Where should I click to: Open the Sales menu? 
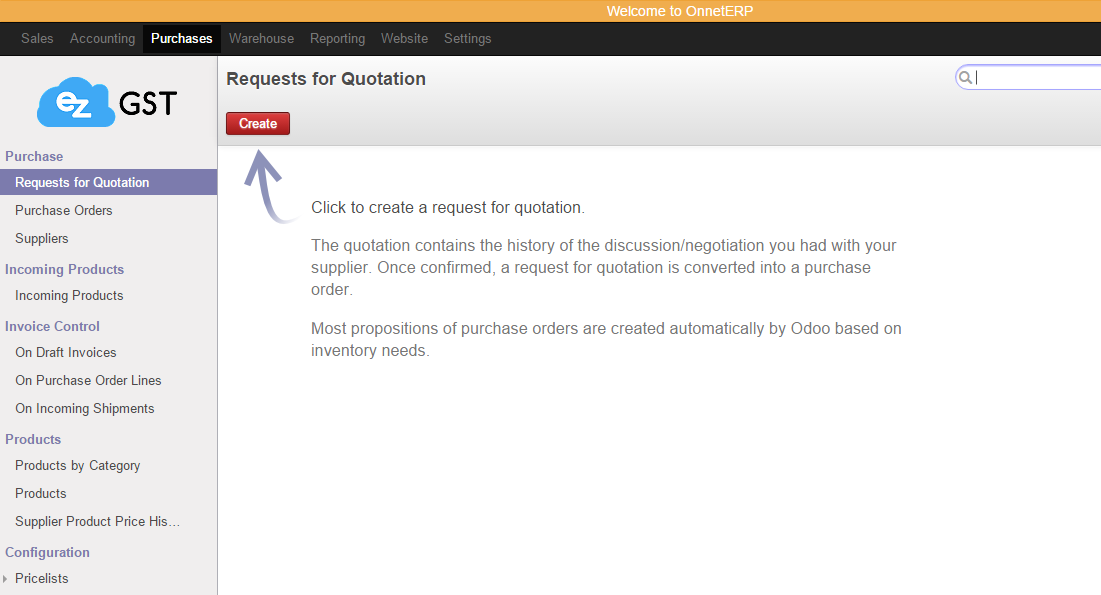(x=37, y=39)
